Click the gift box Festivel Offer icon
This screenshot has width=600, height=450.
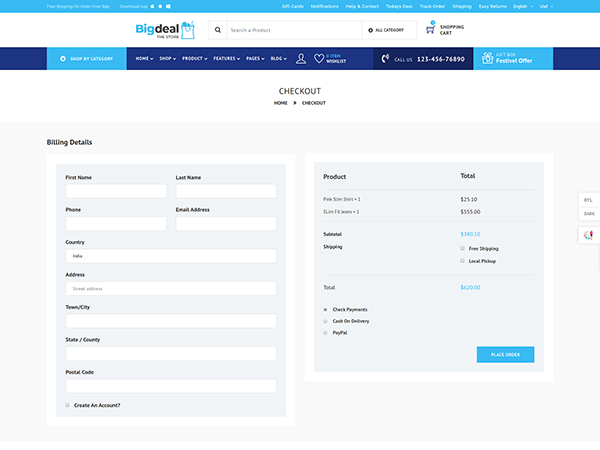click(488, 59)
